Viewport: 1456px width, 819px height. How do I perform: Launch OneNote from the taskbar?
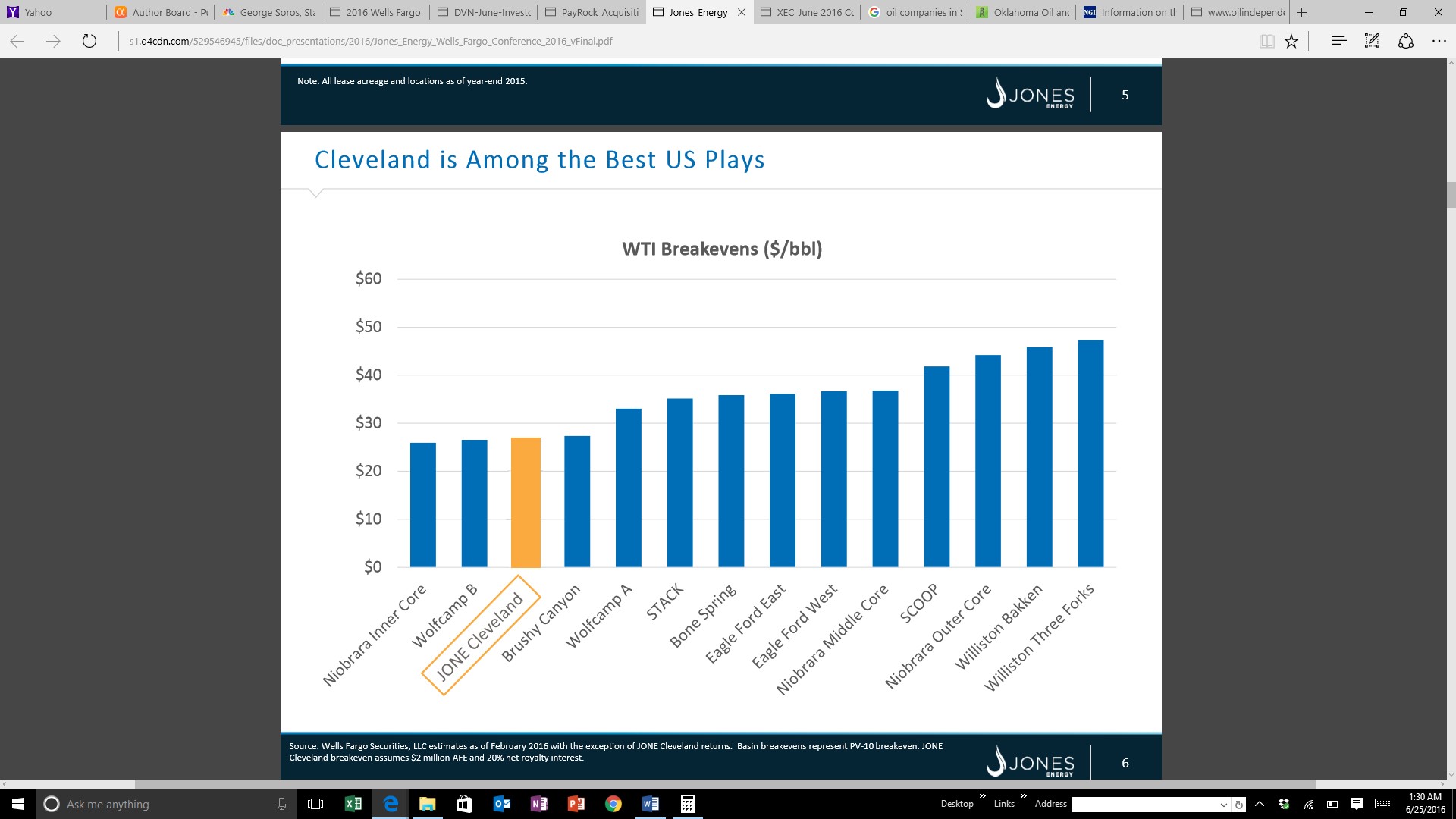538,804
